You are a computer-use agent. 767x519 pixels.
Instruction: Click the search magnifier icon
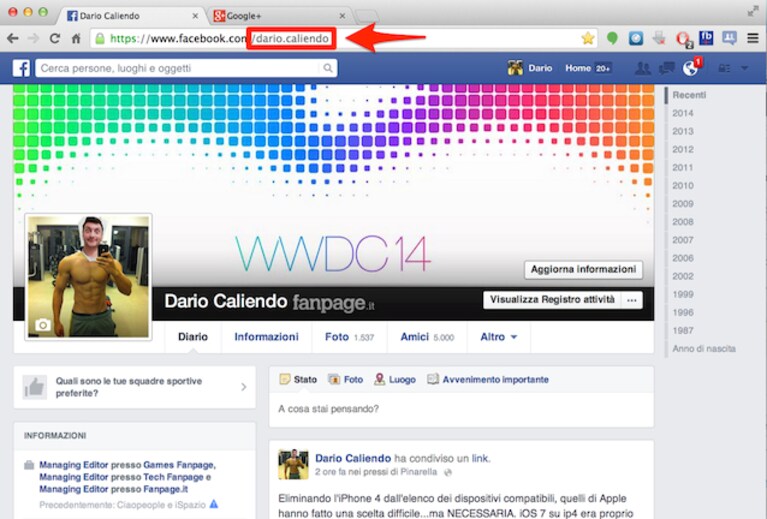coord(328,68)
